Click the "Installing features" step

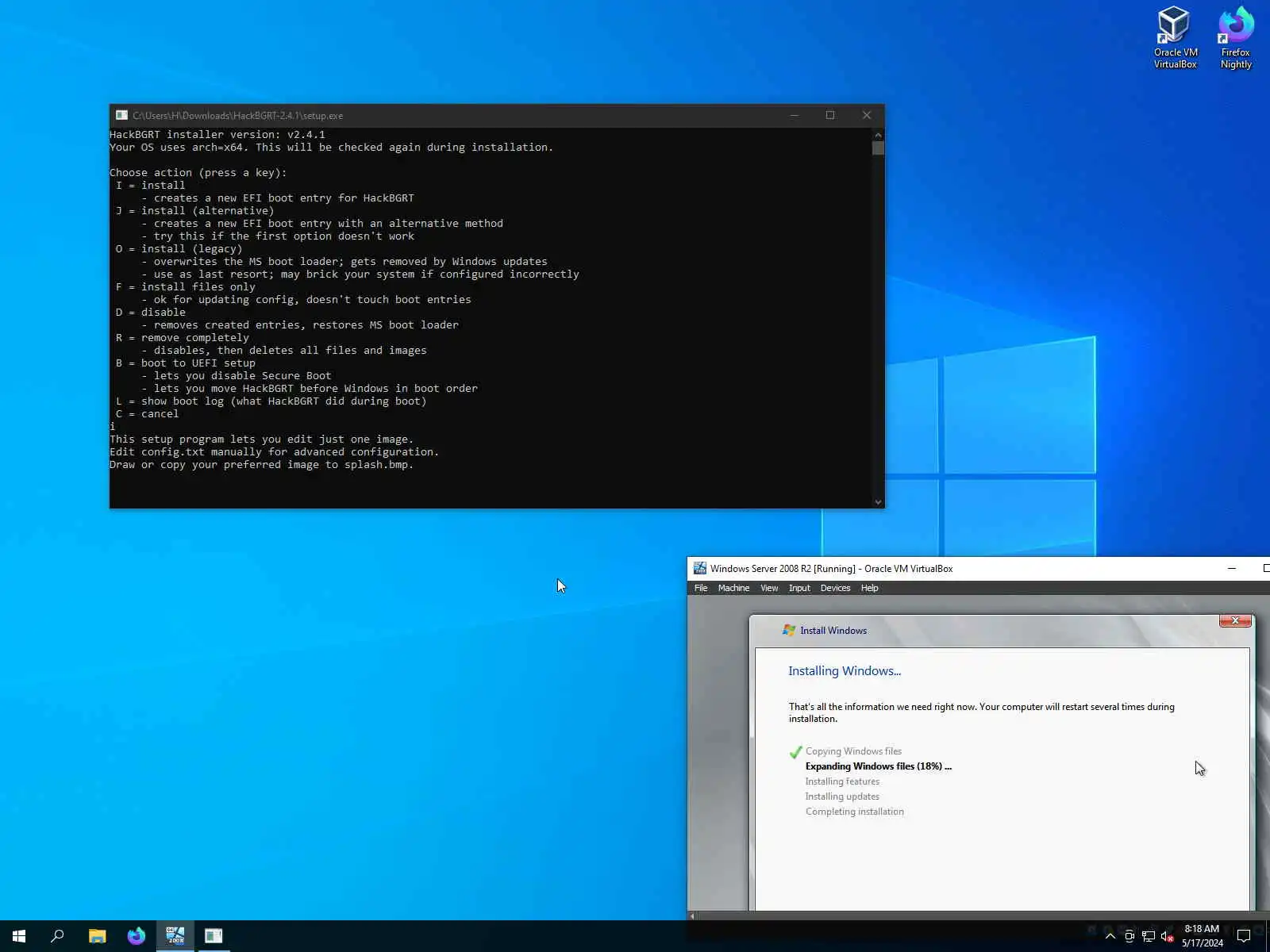[842, 781]
